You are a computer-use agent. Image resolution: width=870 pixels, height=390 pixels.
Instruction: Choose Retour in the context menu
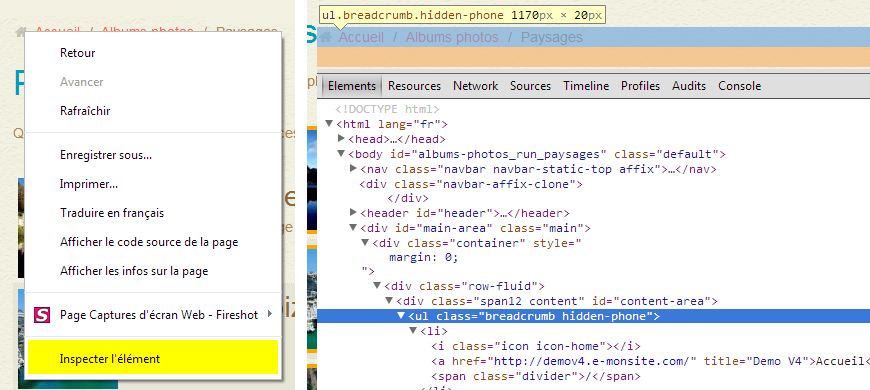pos(78,53)
